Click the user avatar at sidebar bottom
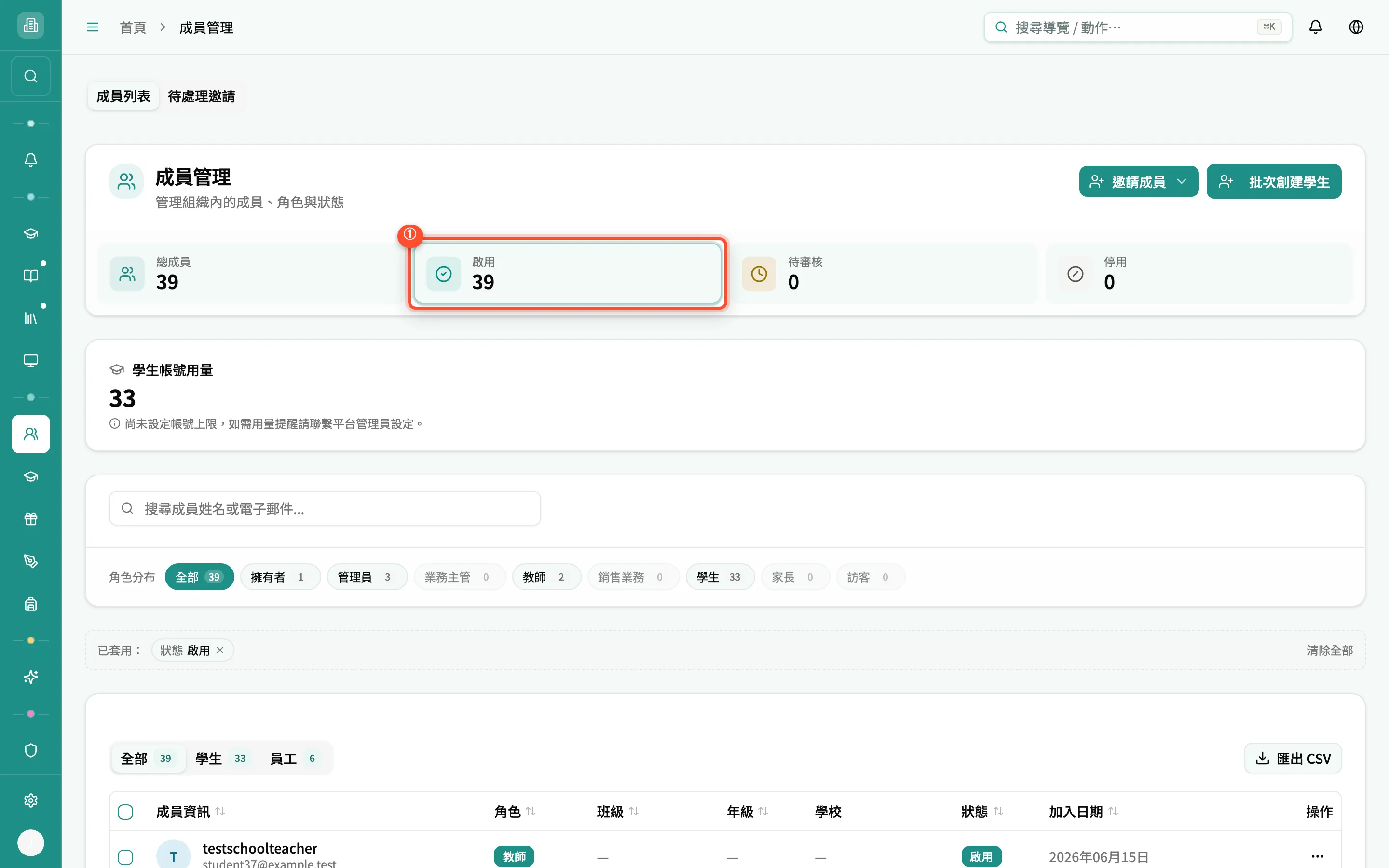Image resolution: width=1389 pixels, height=868 pixels. (x=30, y=843)
